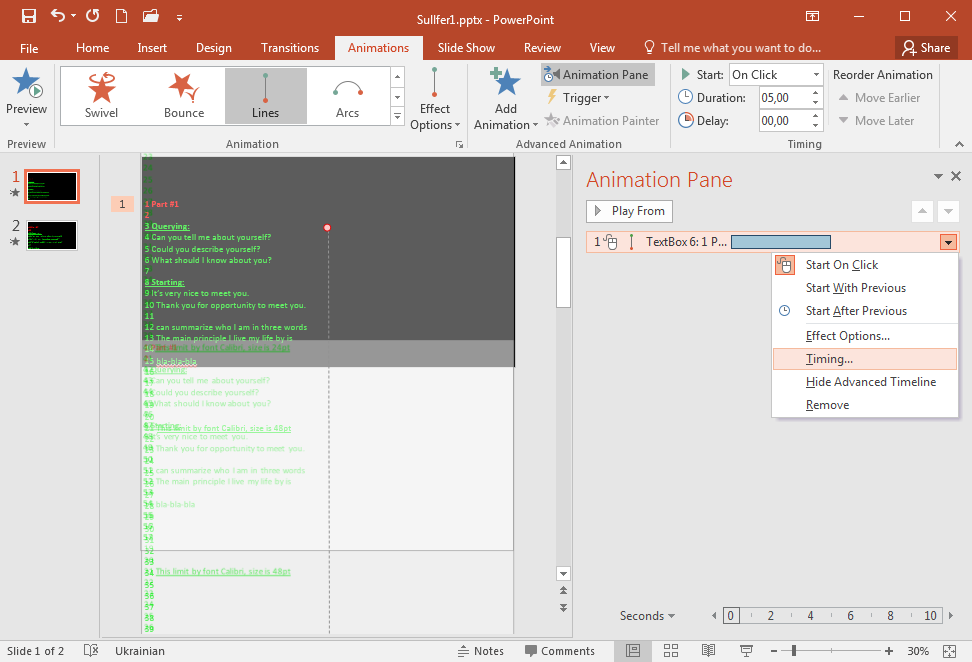Increase the animation Duration value

click(816, 93)
